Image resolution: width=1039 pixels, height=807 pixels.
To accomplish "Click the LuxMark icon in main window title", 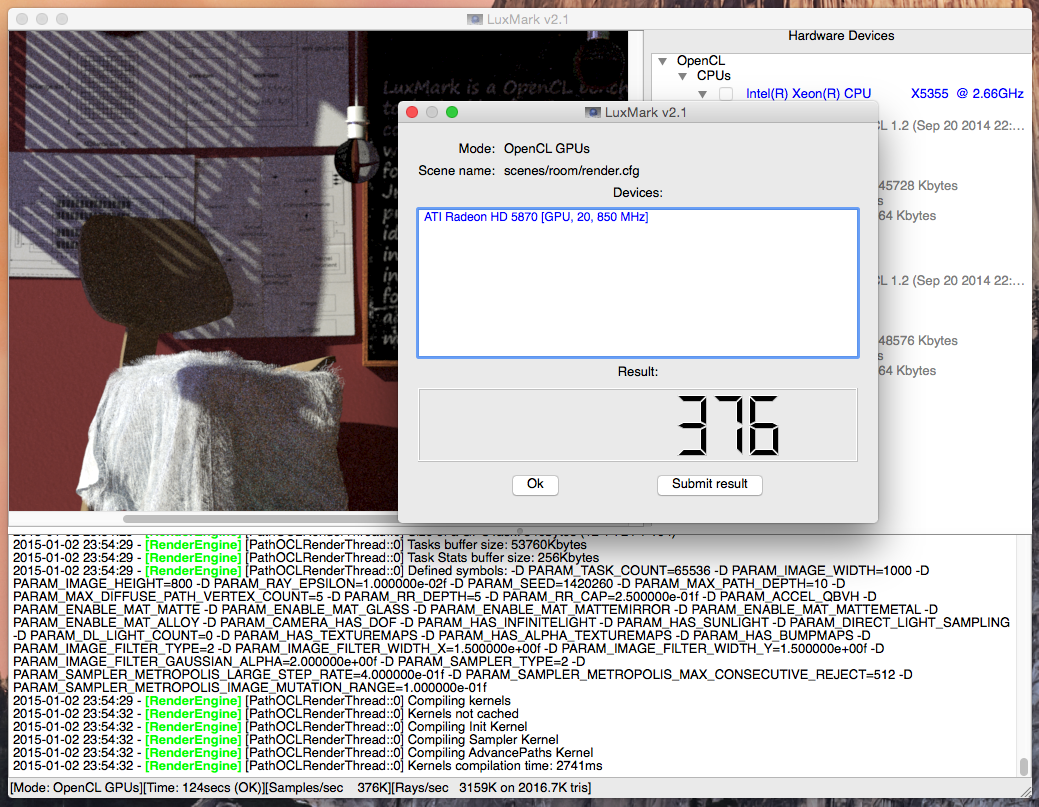I will coord(474,19).
